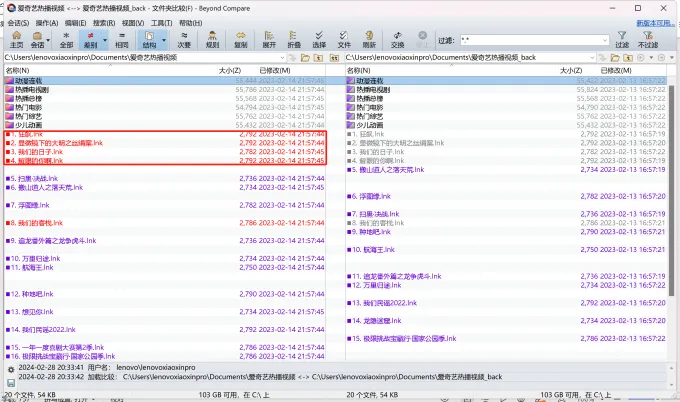Expand the left folder path history dropdown
Screen dimensions: 680x402
[x=282, y=58]
